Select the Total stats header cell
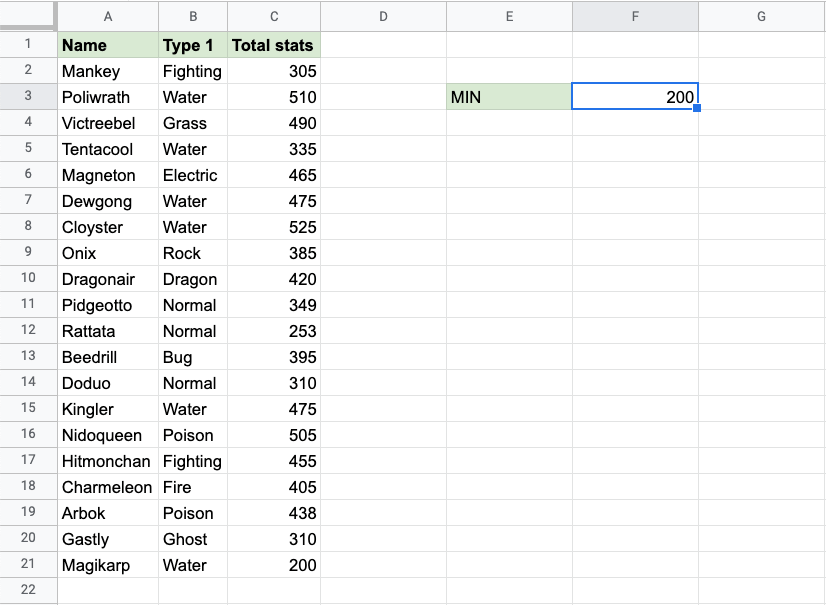826x605 pixels. [274, 45]
